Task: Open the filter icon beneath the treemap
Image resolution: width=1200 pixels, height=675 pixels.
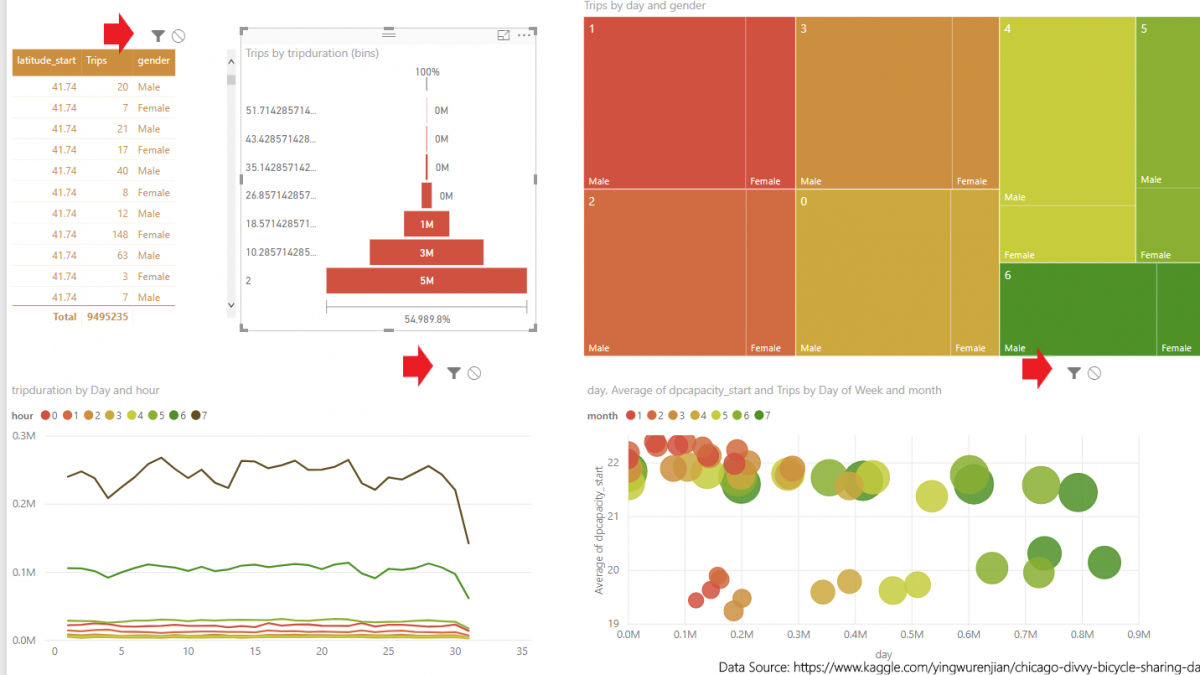Action: (x=1073, y=373)
